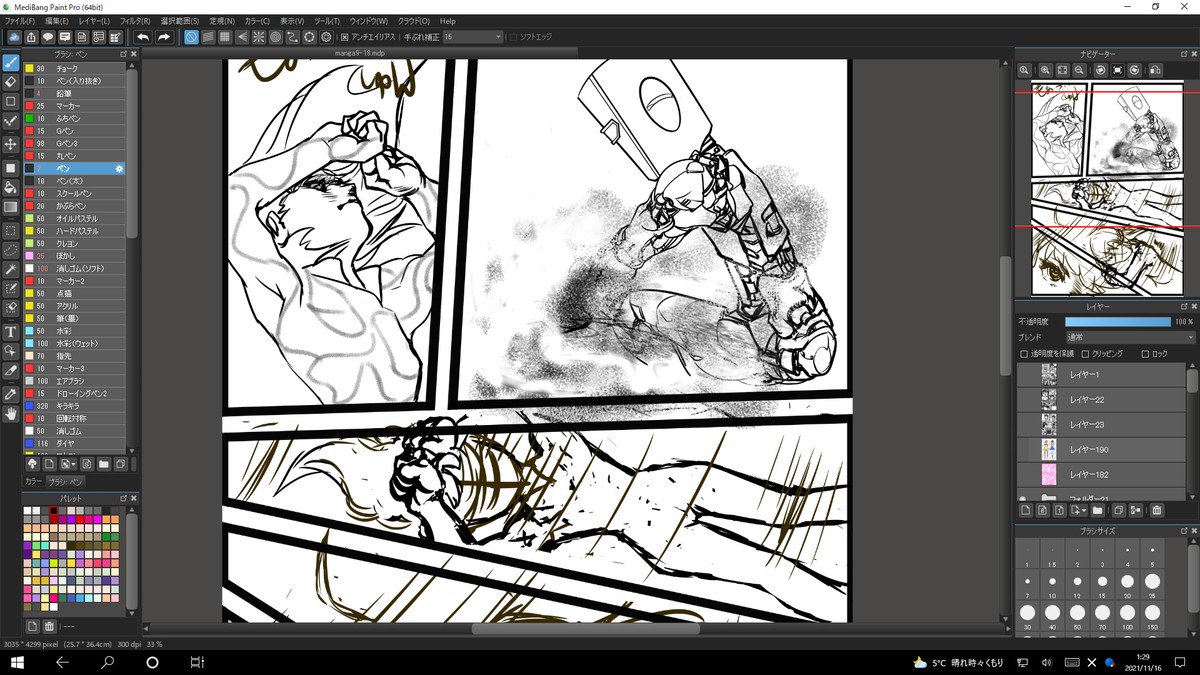Toggle visibility of レイヤー22
Viewport: 1200px width, 675px height.
click(x=1025, y=398)
